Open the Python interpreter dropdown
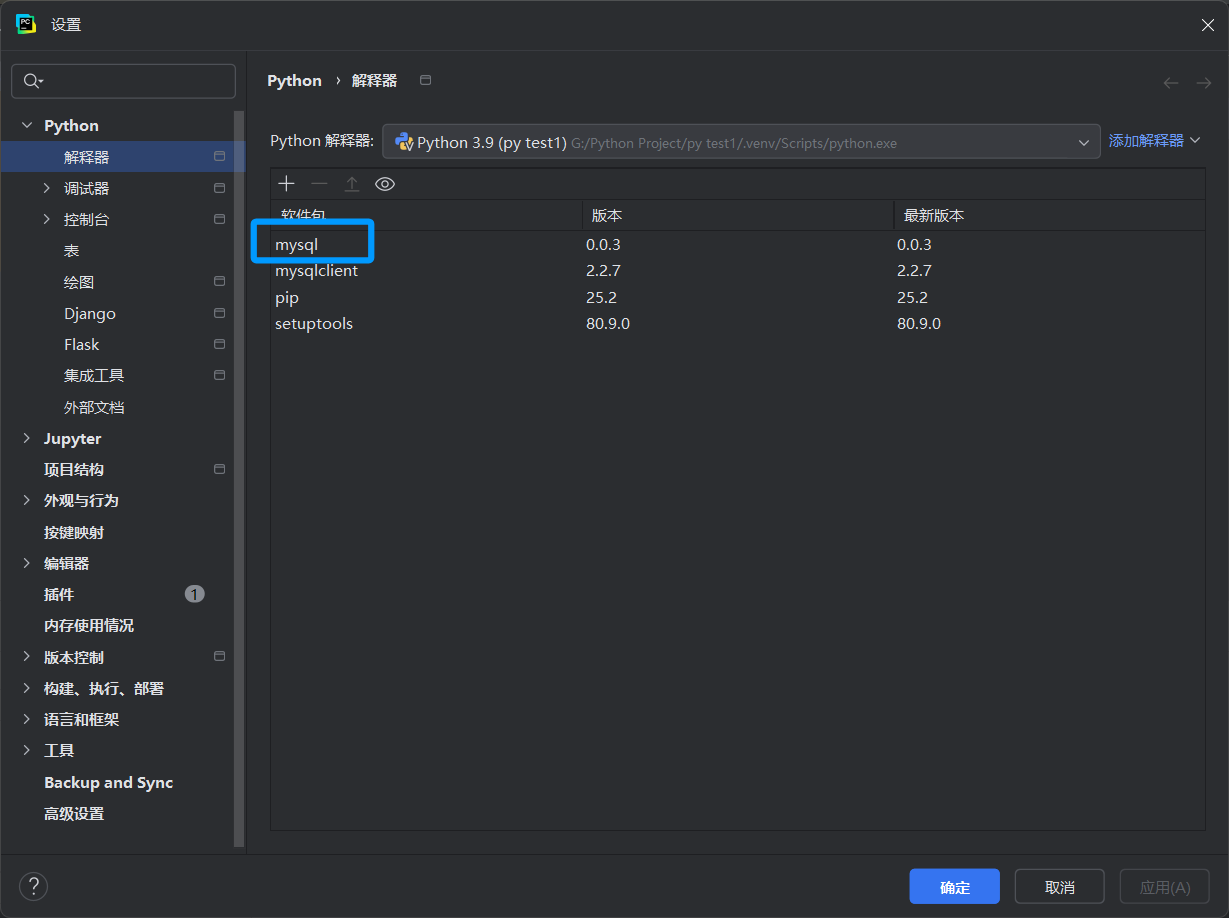1229x918 pixels. click(741, 142)
